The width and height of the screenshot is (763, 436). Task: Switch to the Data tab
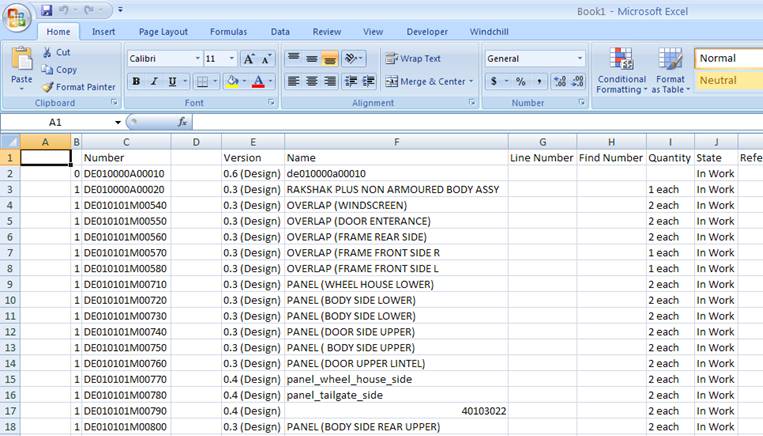[280, 32]
